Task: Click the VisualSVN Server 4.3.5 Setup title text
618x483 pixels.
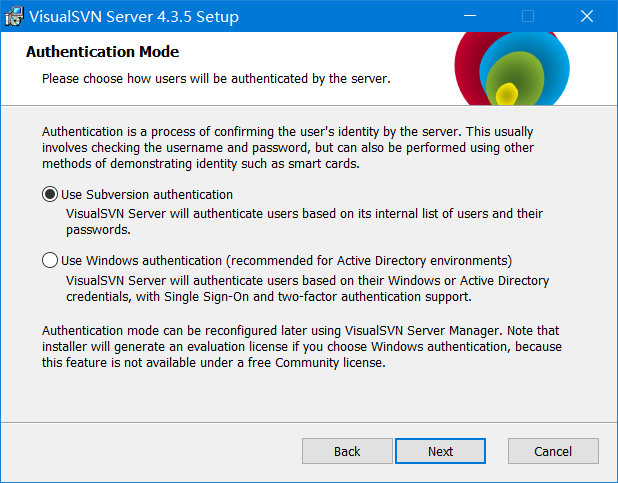Action: click(x=134, y=17)
